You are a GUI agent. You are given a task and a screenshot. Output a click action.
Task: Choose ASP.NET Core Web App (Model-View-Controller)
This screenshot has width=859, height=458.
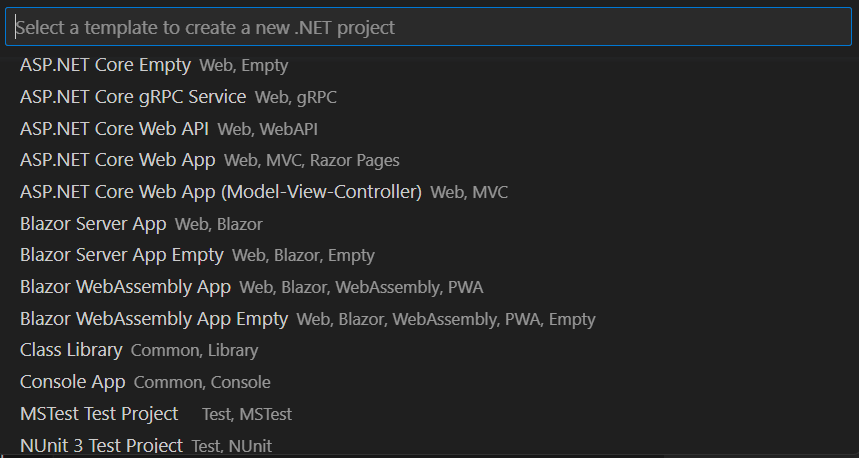[220, 192]
